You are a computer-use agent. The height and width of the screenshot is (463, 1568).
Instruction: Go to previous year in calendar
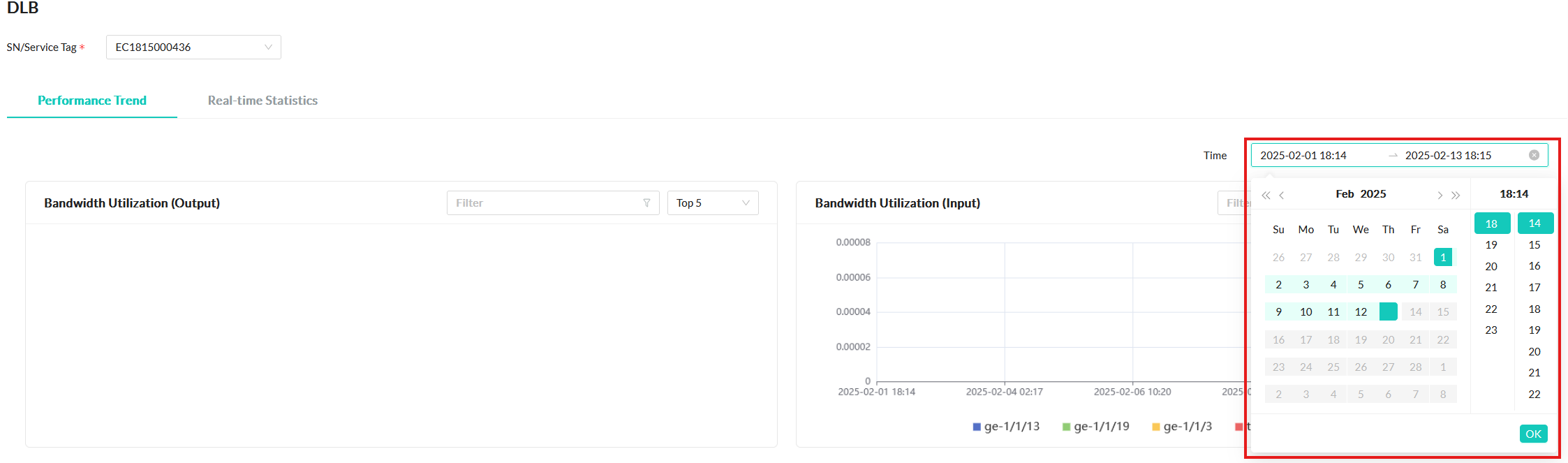tap(1266, 195)
